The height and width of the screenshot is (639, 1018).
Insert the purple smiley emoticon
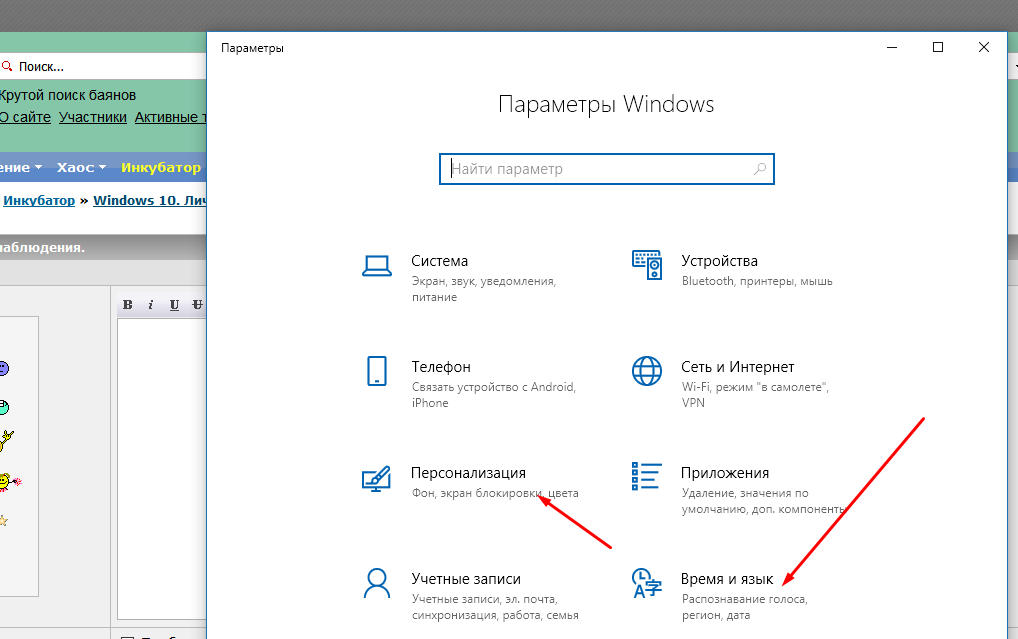point(3,368)
